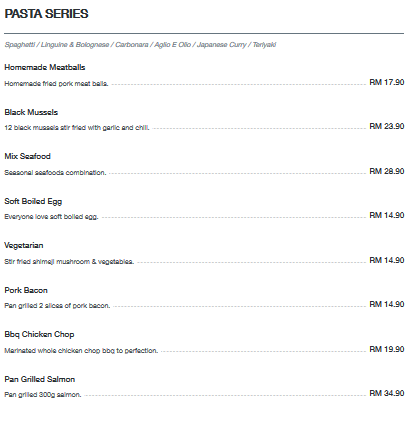Click the 12 black mussels description
The height and width of the screenshot is (422, 406).
point(77,128)
